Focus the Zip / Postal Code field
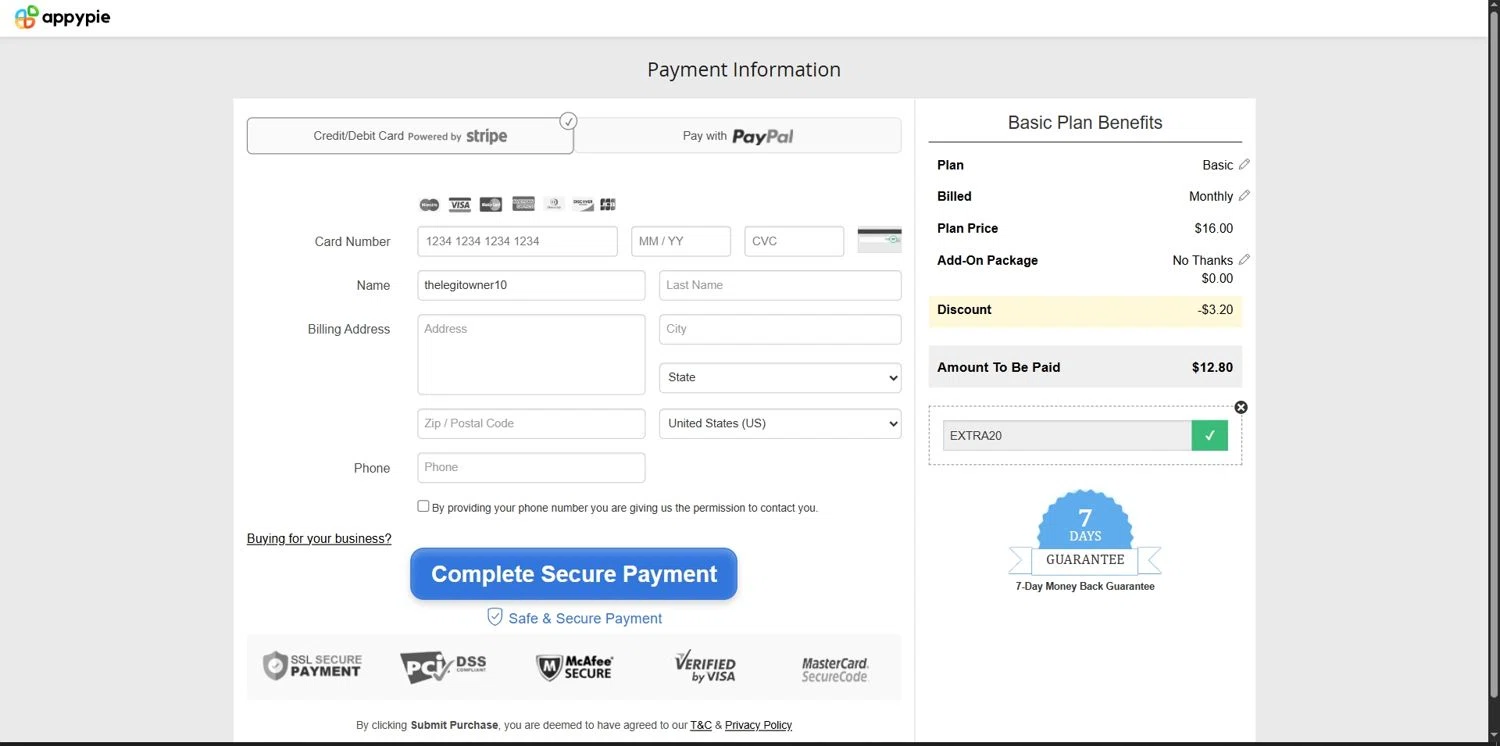Image resolution: width=1500 pixels, height=746 pixels. pyautogui.click(x=531, y=424)
